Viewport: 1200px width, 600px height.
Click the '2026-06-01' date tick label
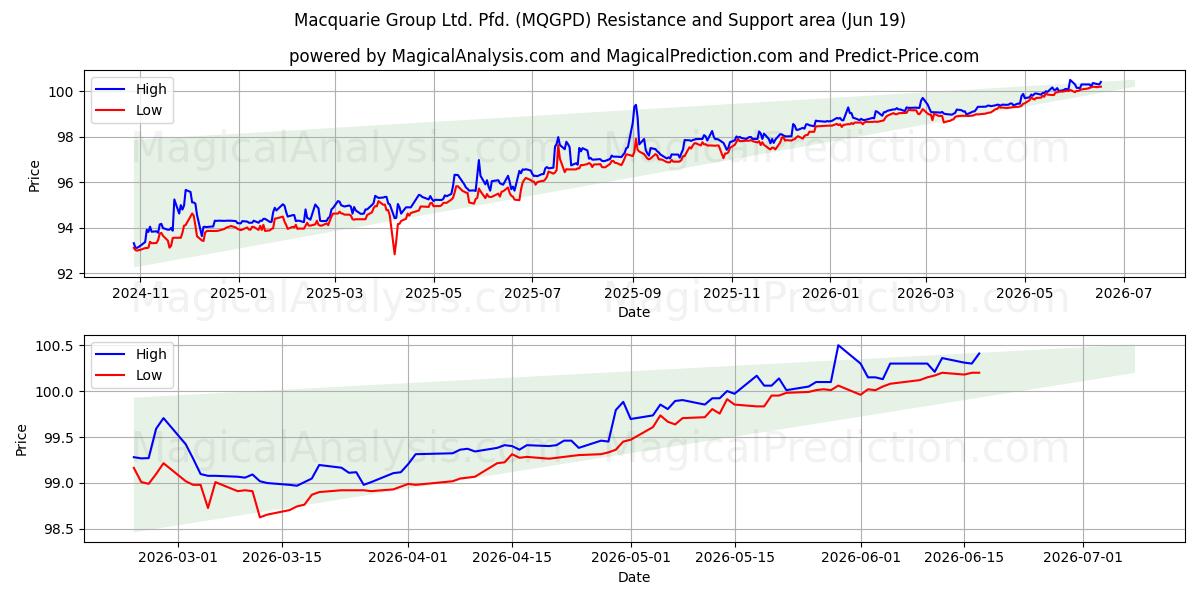tap(861, 558)
